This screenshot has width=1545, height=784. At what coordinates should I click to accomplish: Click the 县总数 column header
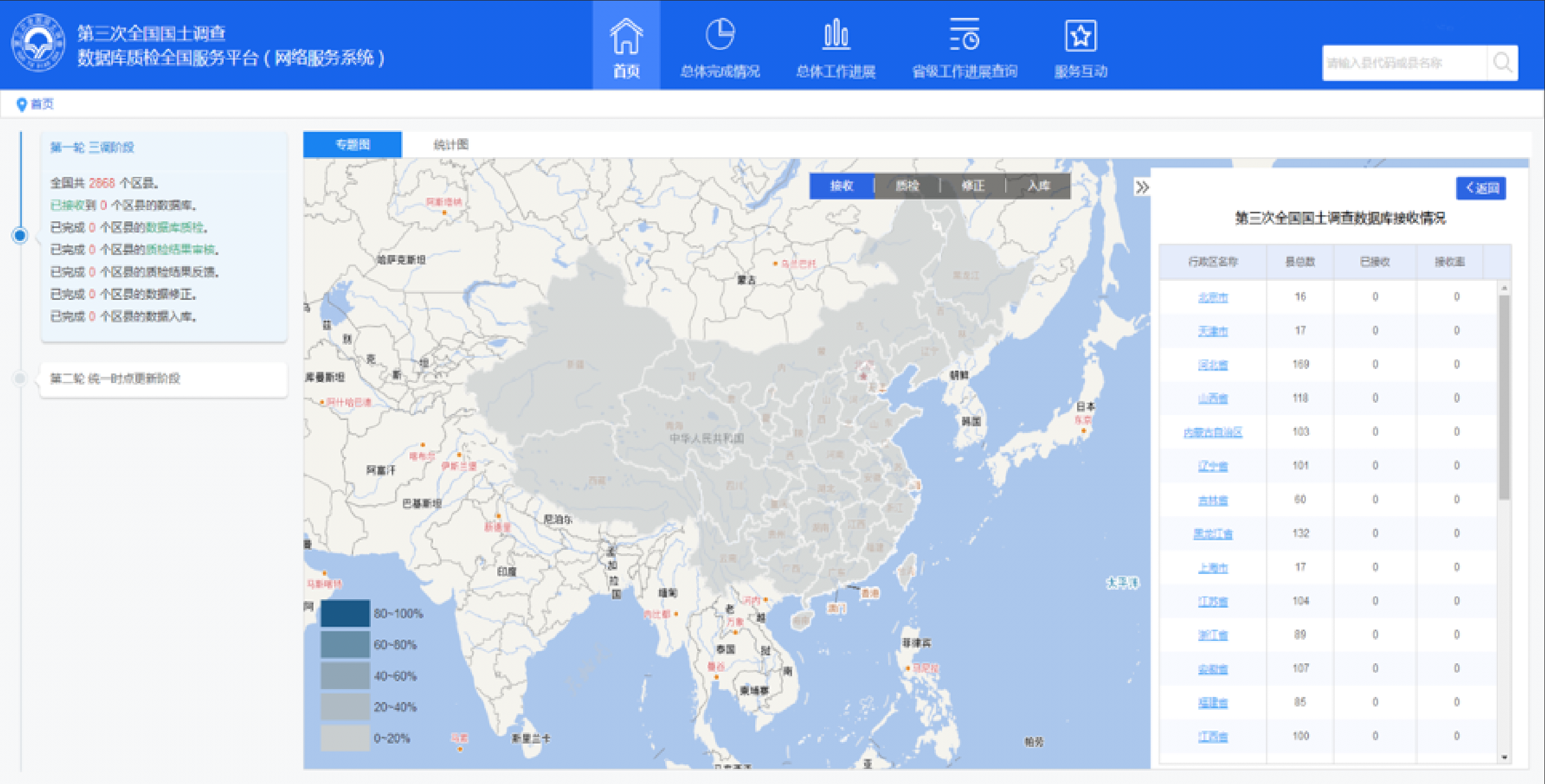[x=1299, y=262]
